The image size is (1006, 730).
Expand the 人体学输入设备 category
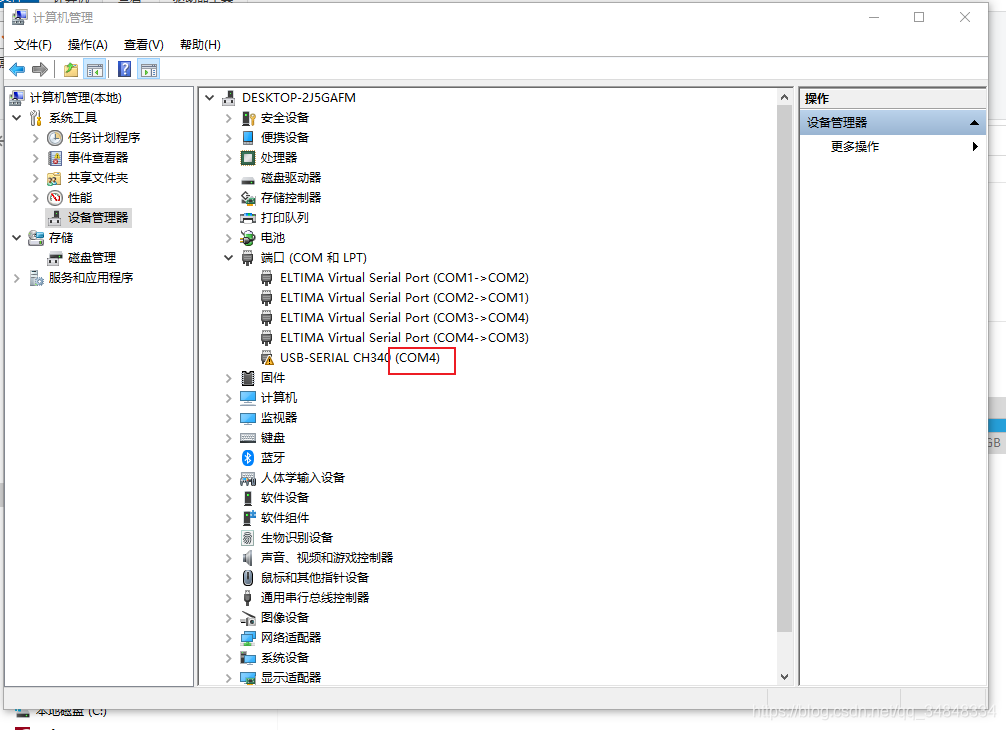[x=228, y=478]
